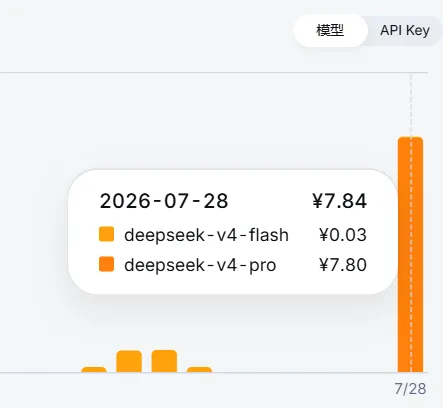Click the deepseek-v4-flash yellow legend swatch
The image size is (443, 408).
106,234
